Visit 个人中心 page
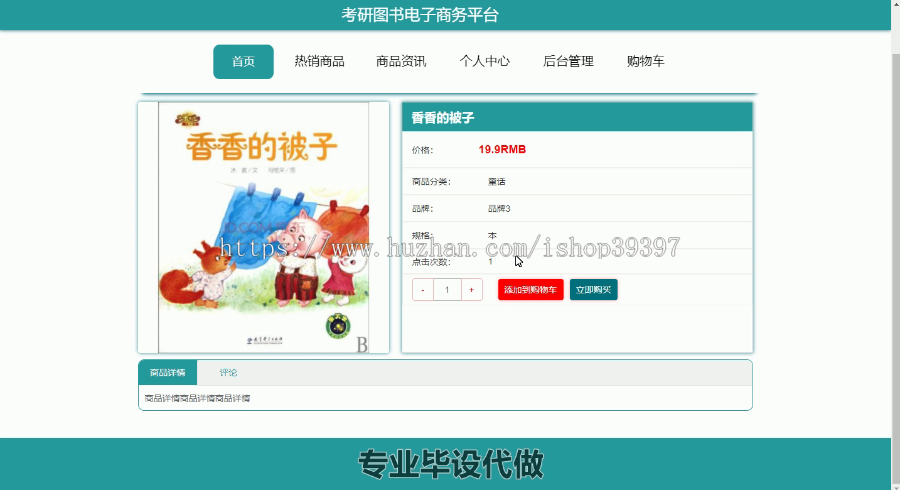 click(x=484, y=61)
